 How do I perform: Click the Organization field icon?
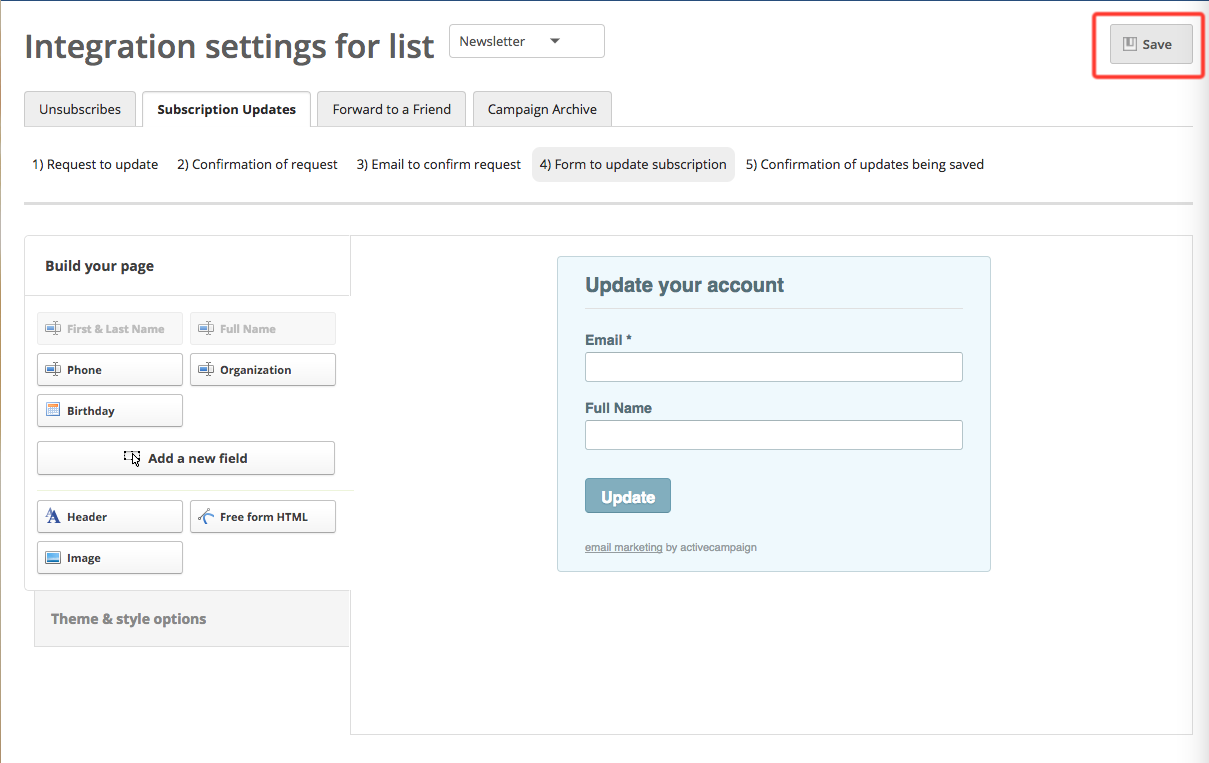[205, 369]
